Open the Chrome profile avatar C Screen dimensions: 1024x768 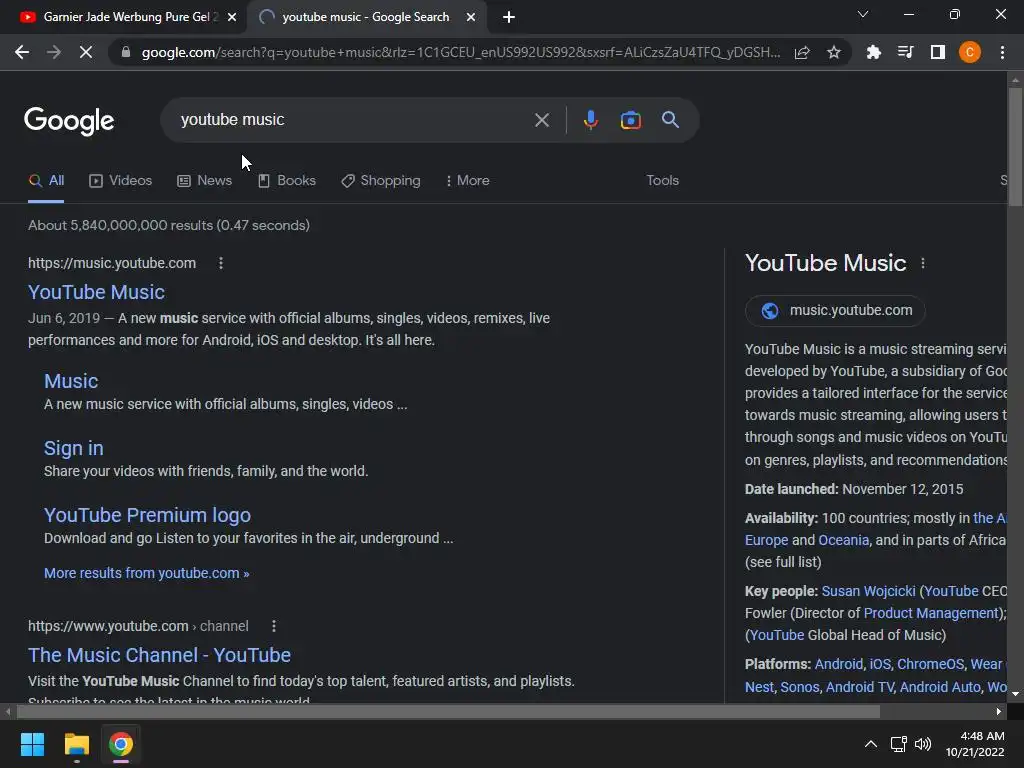tap(969, 52)
